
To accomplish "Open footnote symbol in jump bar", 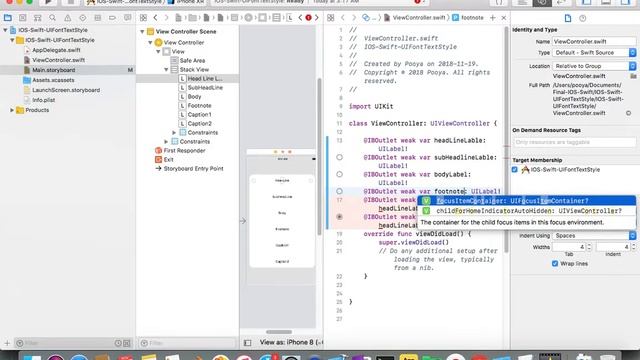I will coord(468,18).
